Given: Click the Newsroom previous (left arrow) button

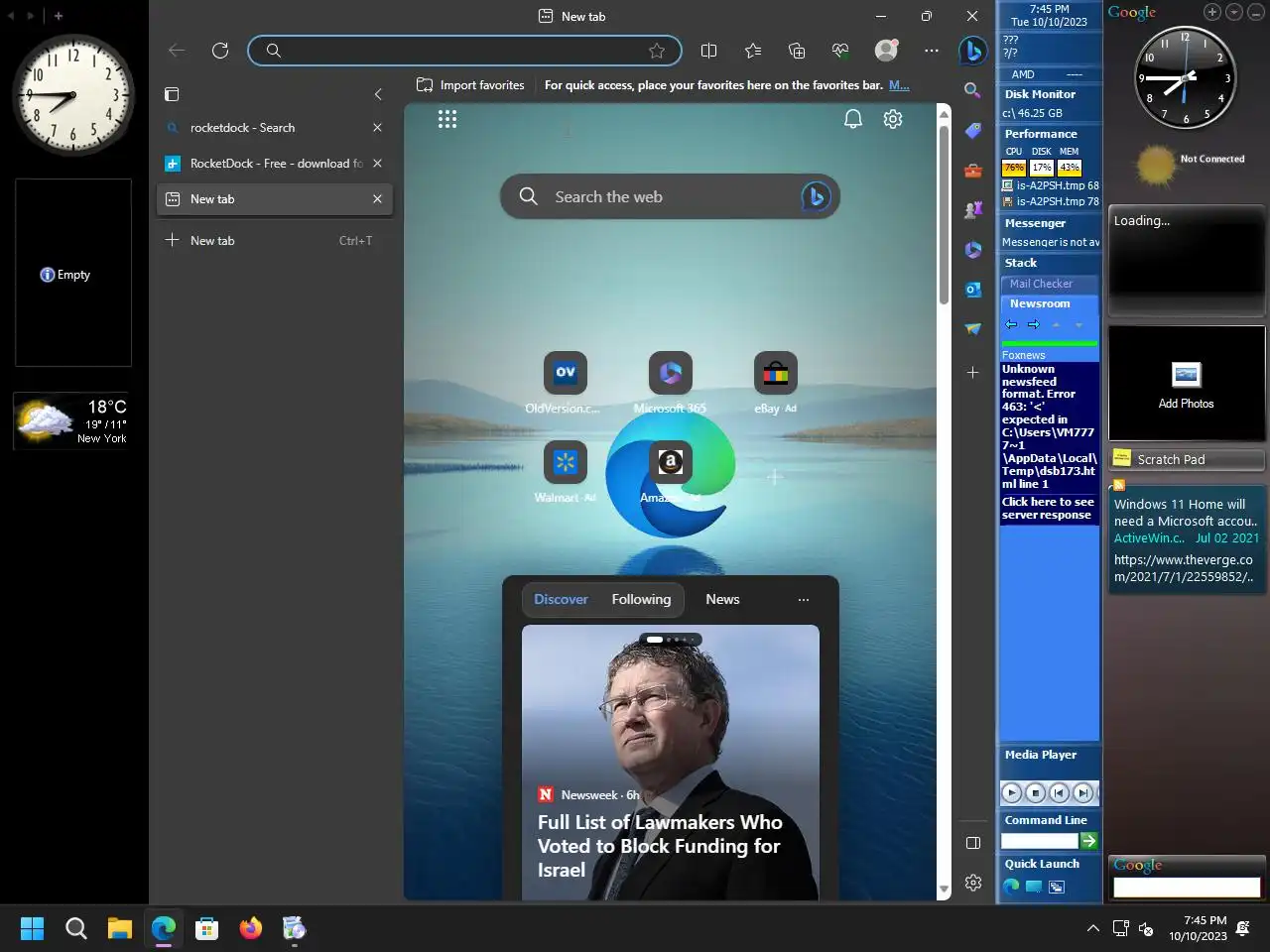Looking at the screenshot, I should point(1011,324).
